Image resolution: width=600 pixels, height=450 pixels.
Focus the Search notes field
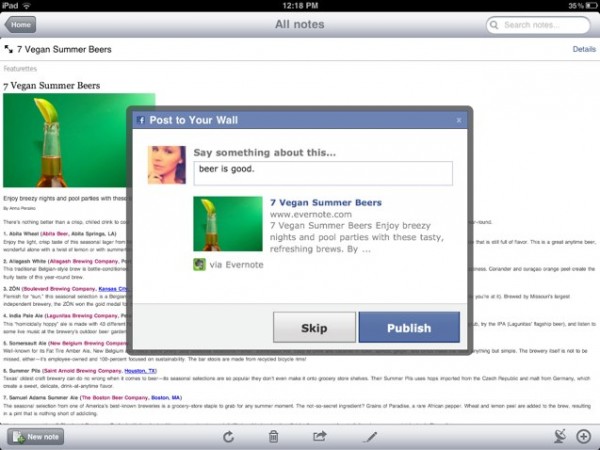click(x=538, y=25)
